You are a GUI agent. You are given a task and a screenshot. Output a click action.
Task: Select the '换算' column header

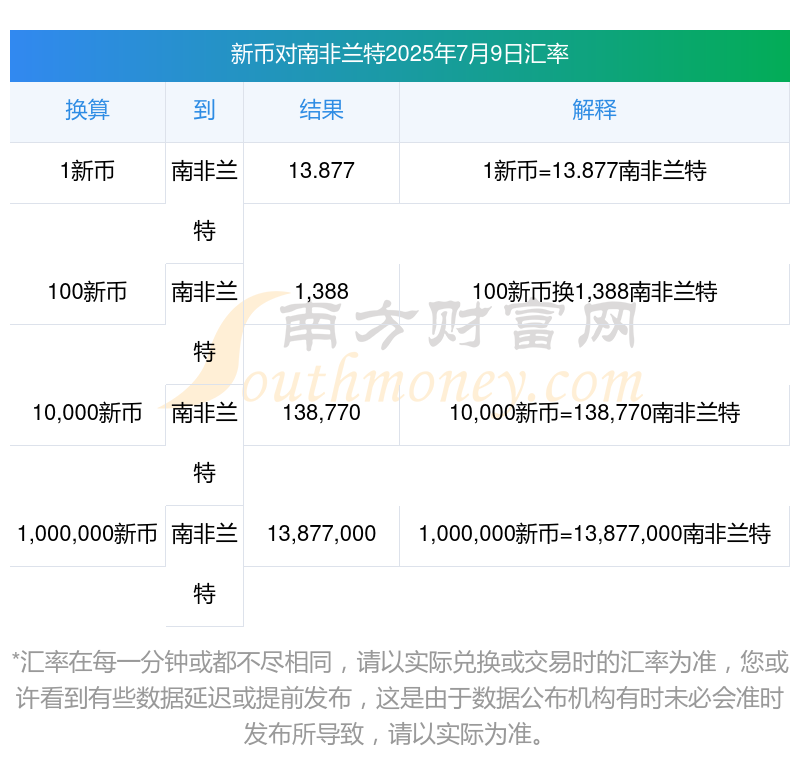tap(87, 110)
